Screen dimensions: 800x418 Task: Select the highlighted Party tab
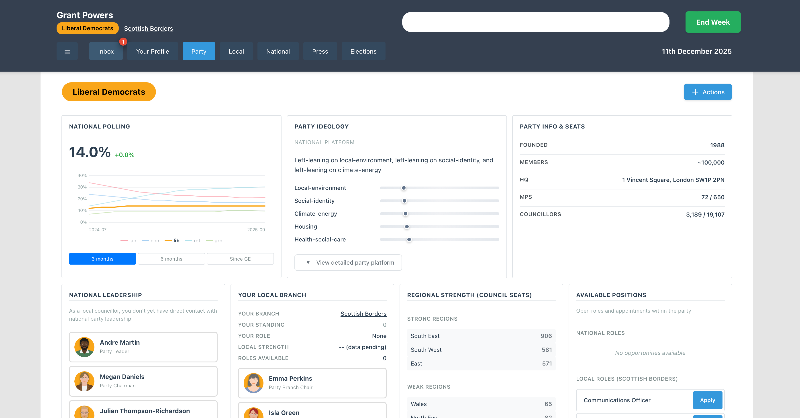click(x=199, y=51)
